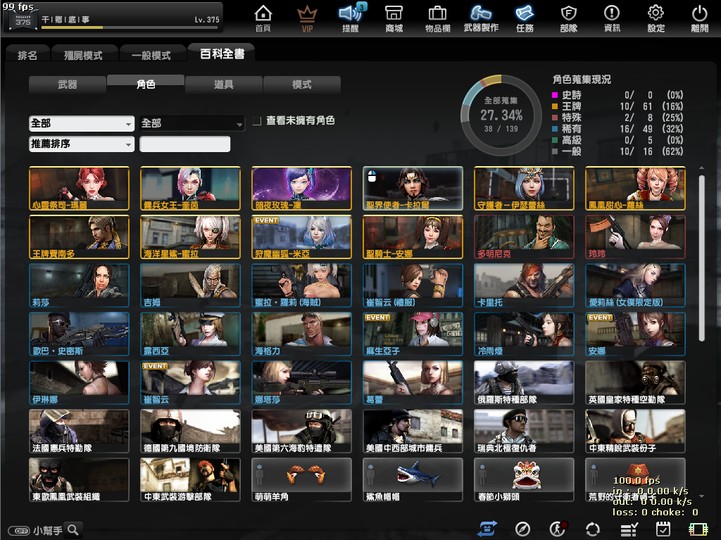This screenshot has height=540, width=721.
Task: Click the calendar check icon at bottom
Action: (x=663, y=529)
